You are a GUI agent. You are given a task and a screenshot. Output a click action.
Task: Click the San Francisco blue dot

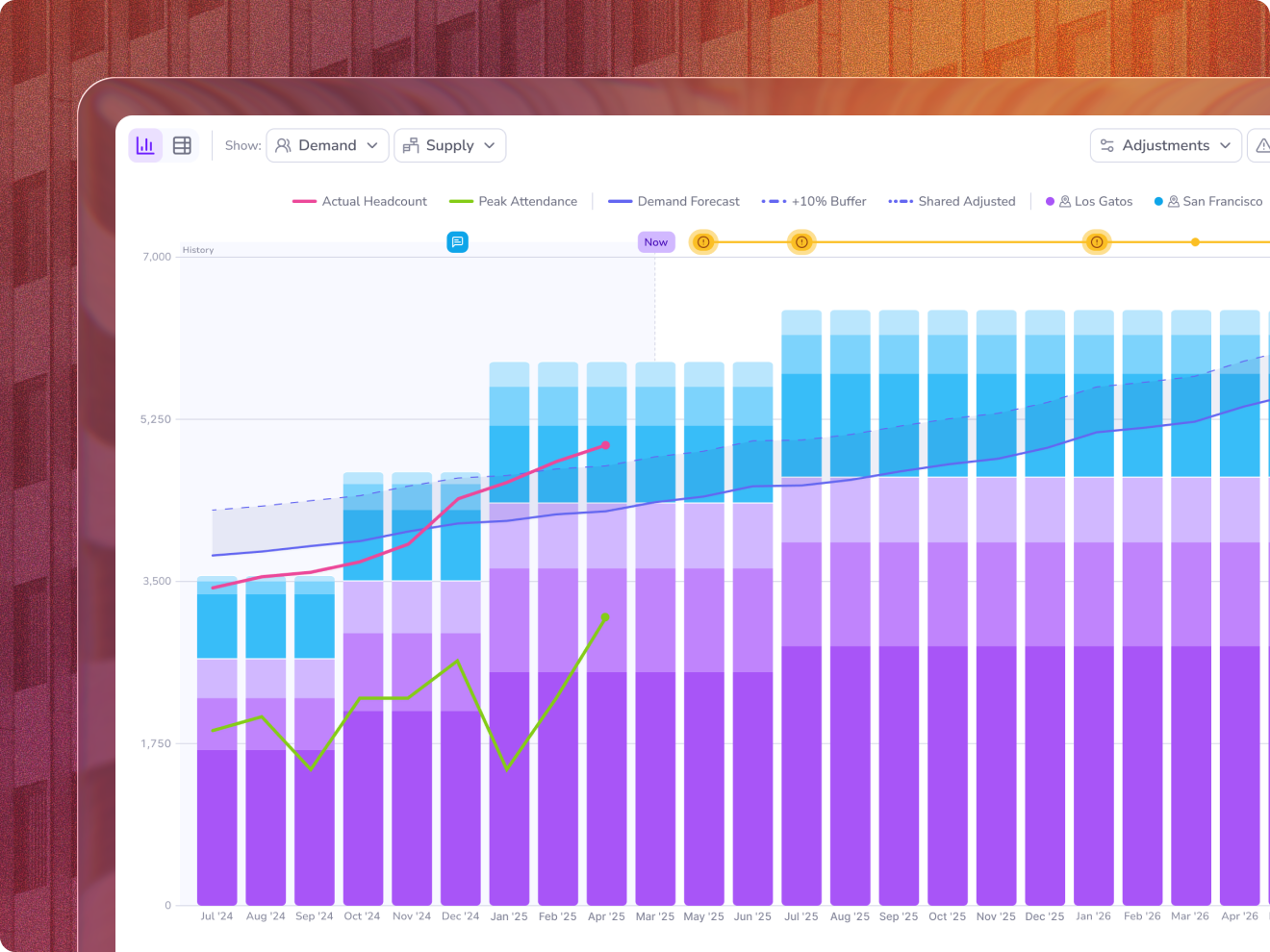click(1158, 201)
